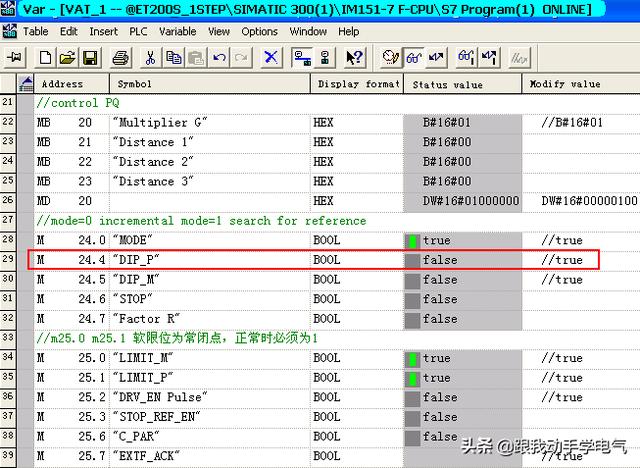Image resolution: width=640 pixels, height=468 pixels.
Task: Click the "DIP_M" symbol cell
Action: (210, 280)
